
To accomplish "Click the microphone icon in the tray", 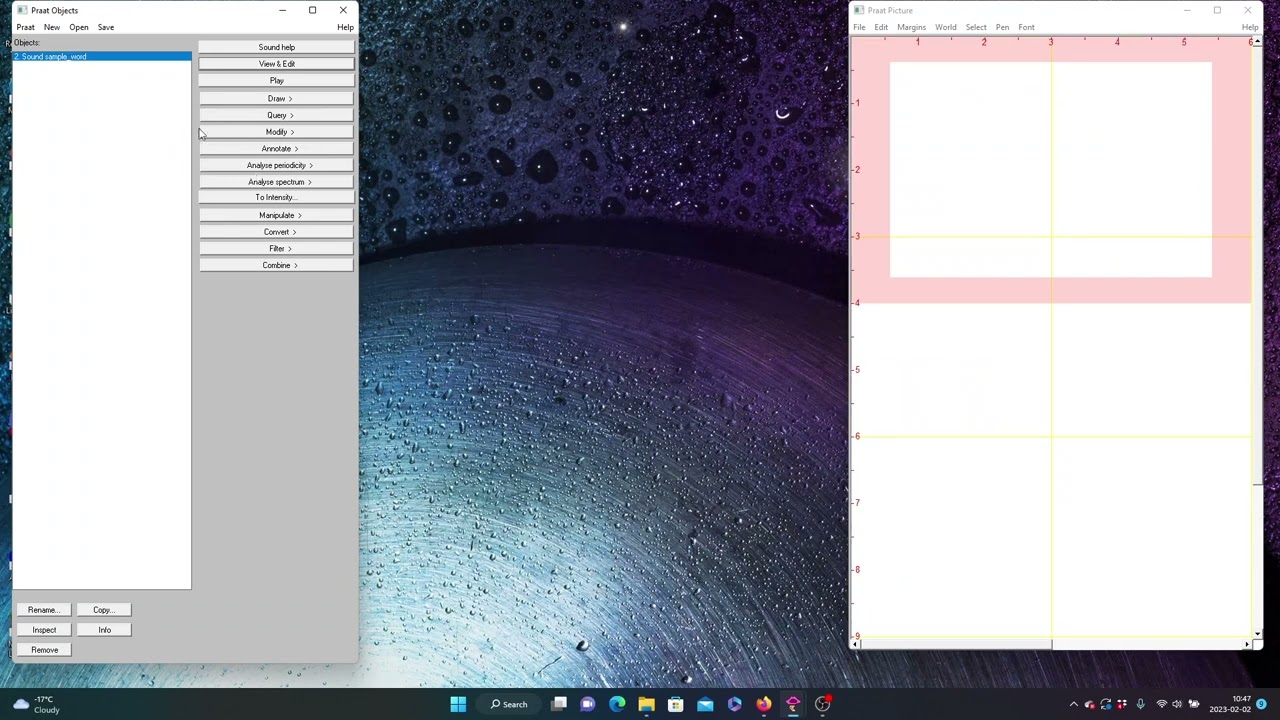I will pyautogui.click(x=1140, y=704).
